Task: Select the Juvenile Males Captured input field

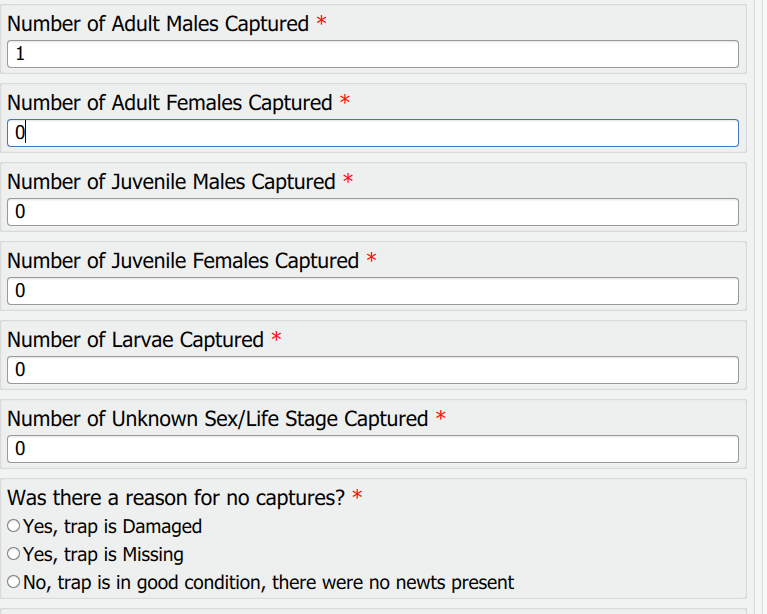Action: click(372, 212)
